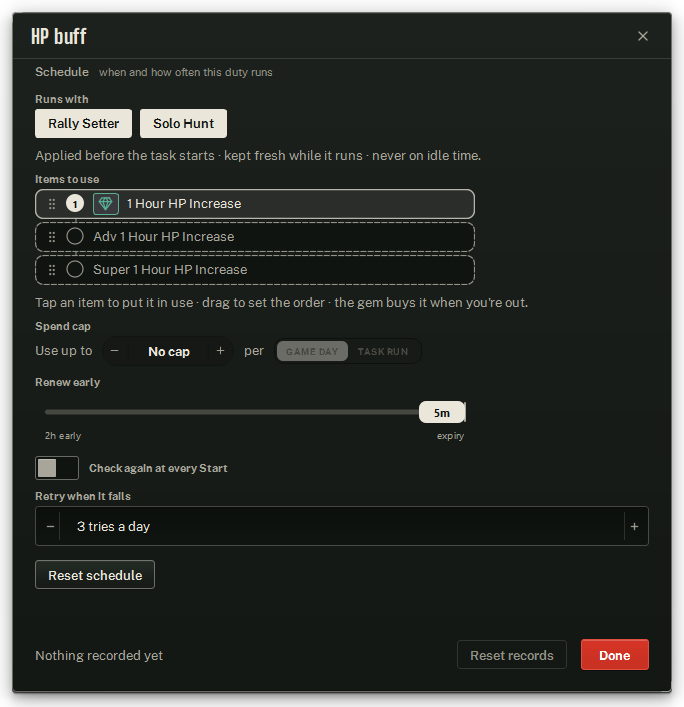Toggle the Solo Hunt task chip
The width and height of the screenshot is (684, 707).
coord(184,124)
